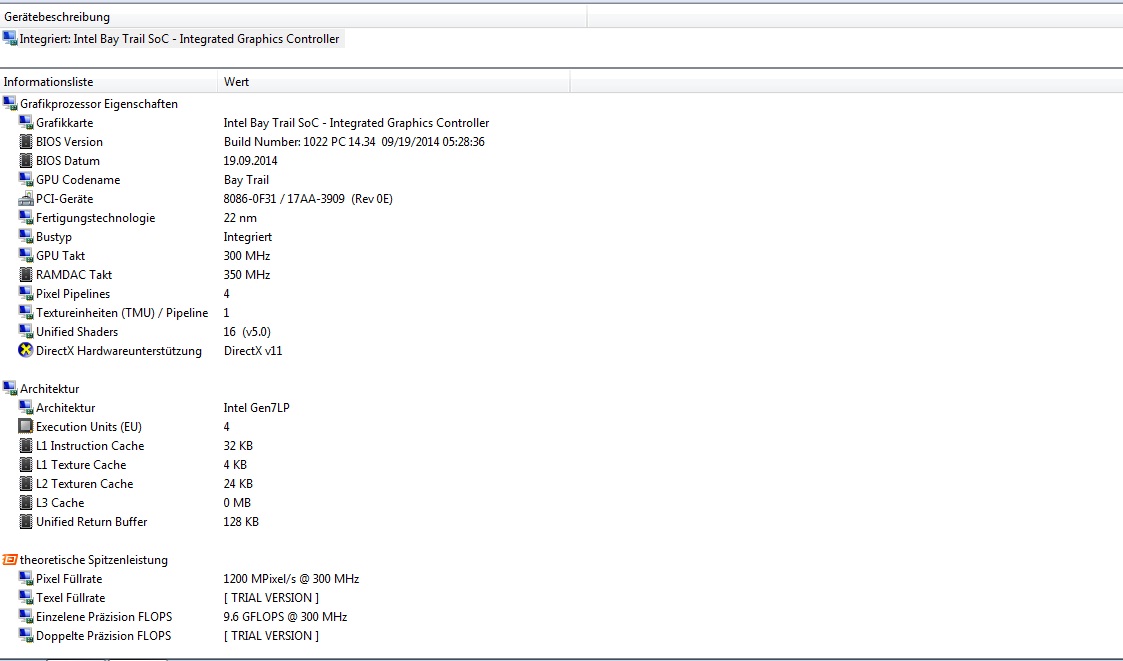
Task: Click the 1200 MPixel/s @ 300 MHz value
Action: coord(291,579)
